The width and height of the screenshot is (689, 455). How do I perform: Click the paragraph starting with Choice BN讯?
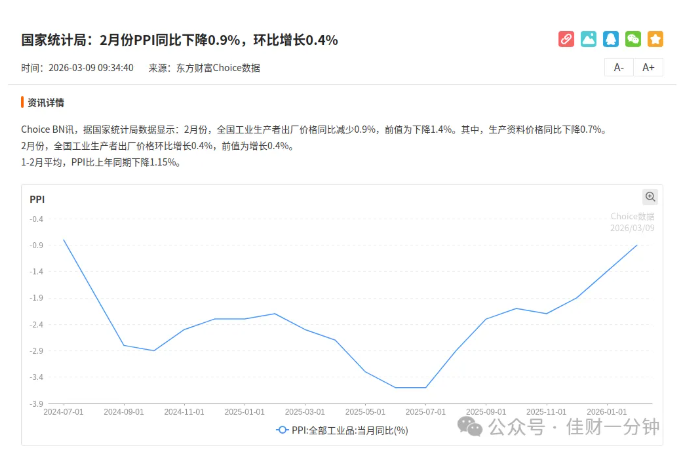314,130
